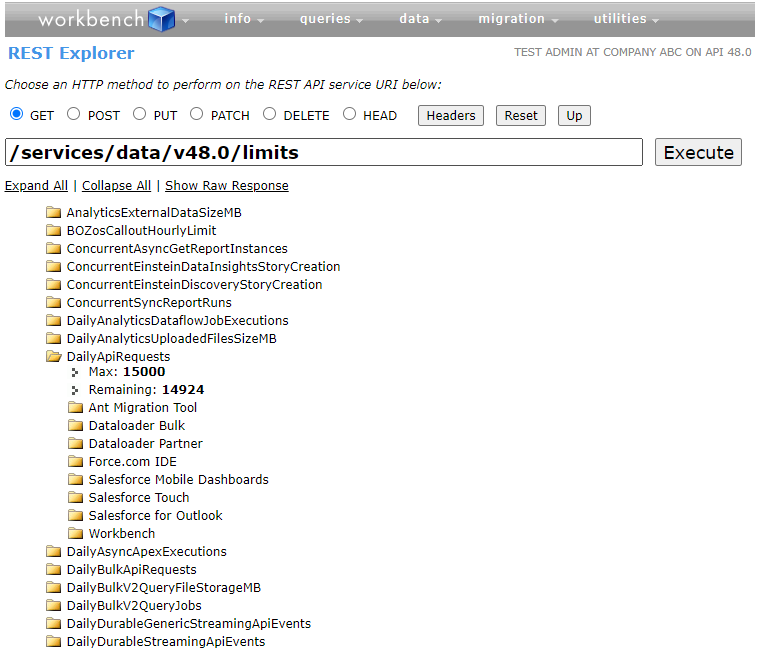Click the Salesforce Touch label

pos(139,498)
